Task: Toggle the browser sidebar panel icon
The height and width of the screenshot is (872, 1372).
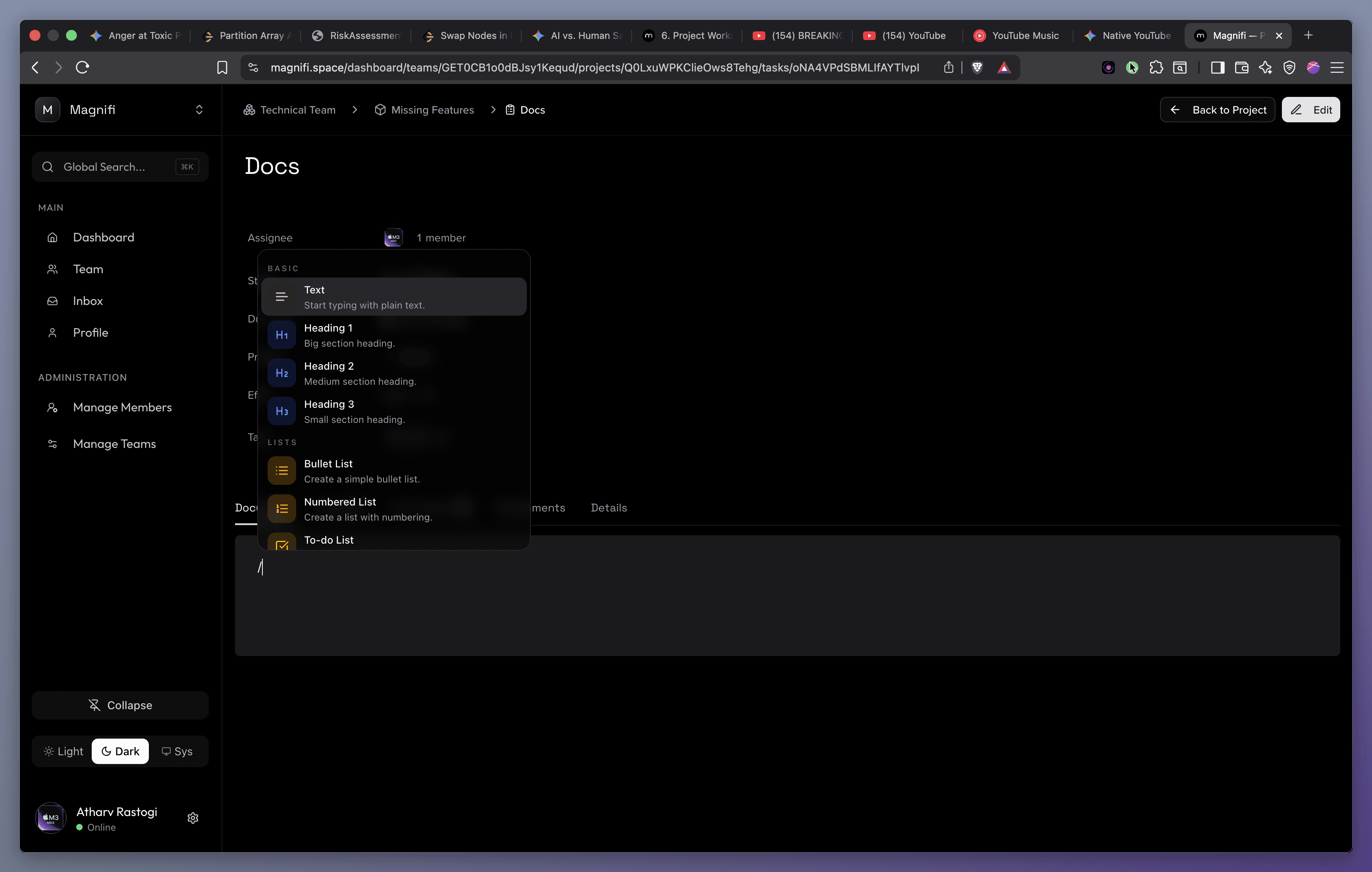Action: (1218, 67)
